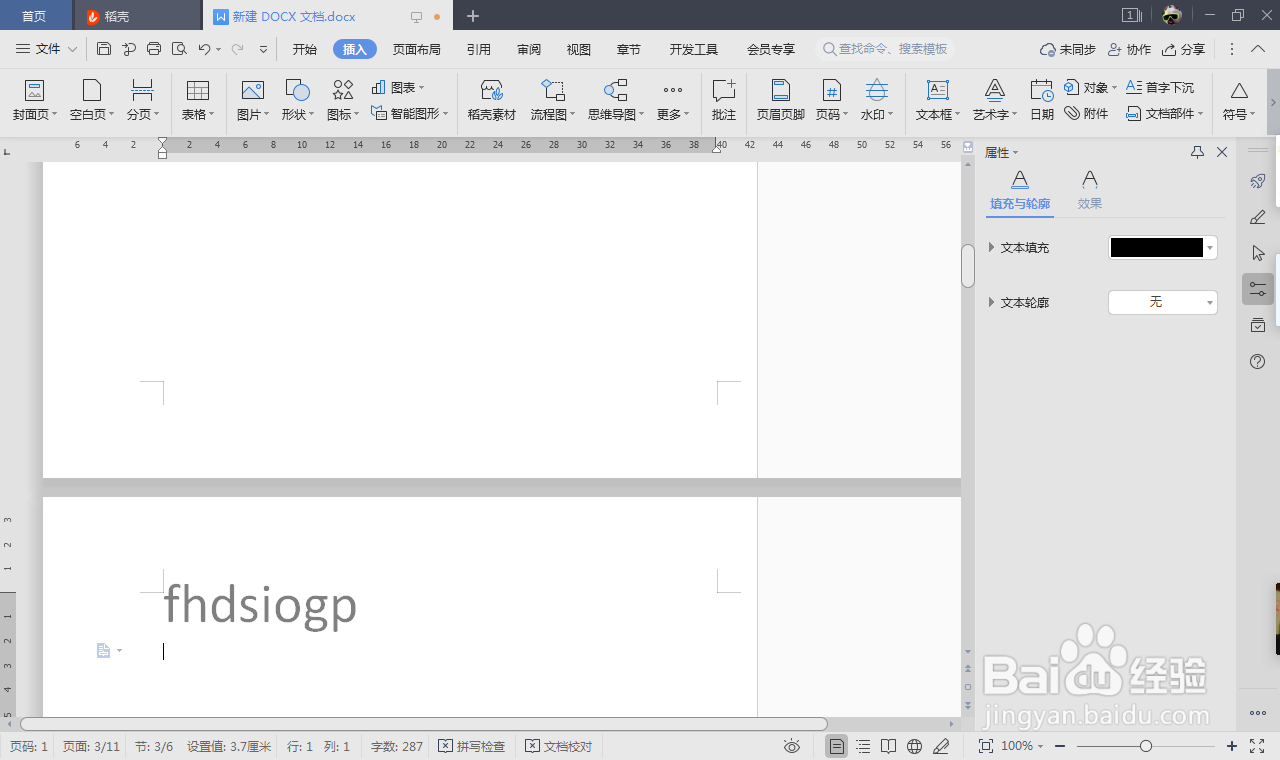This screenshot has width=1280, height=760.
Task: Click the black text fill color swatch
Action: coord(1157,248)
